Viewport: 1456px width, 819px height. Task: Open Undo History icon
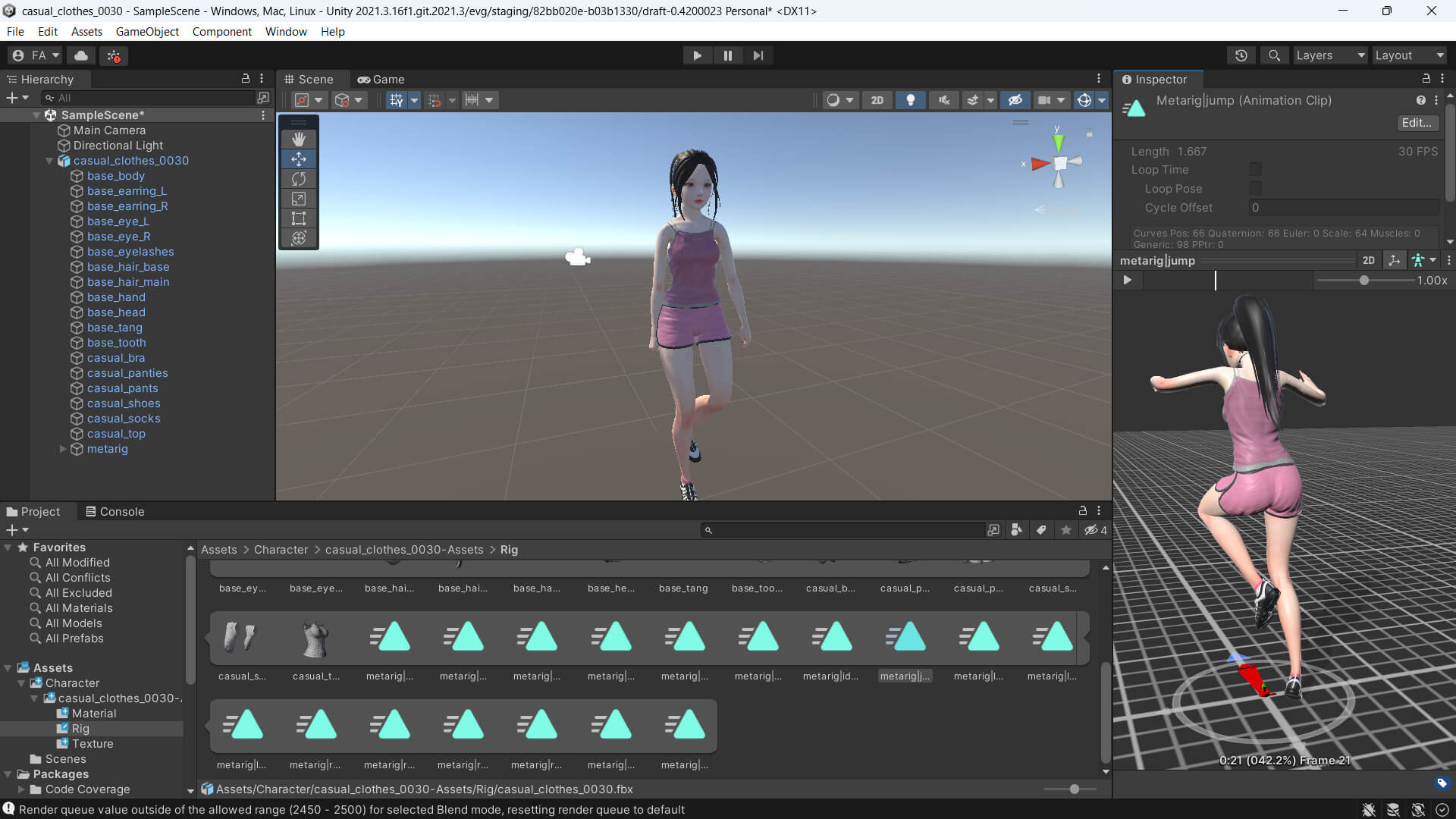(1241, 55)
